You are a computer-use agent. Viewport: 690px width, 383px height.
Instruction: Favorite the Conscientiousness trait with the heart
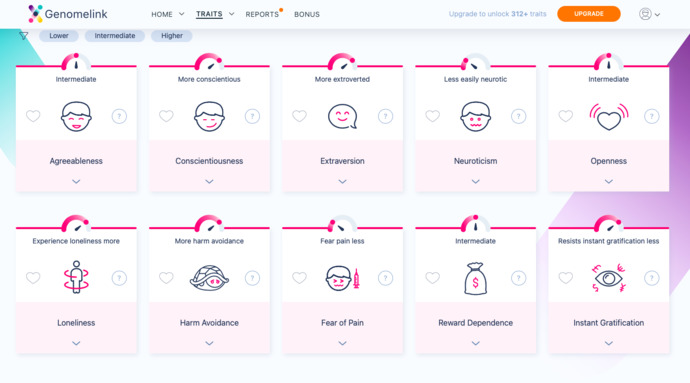pos(166,116)
